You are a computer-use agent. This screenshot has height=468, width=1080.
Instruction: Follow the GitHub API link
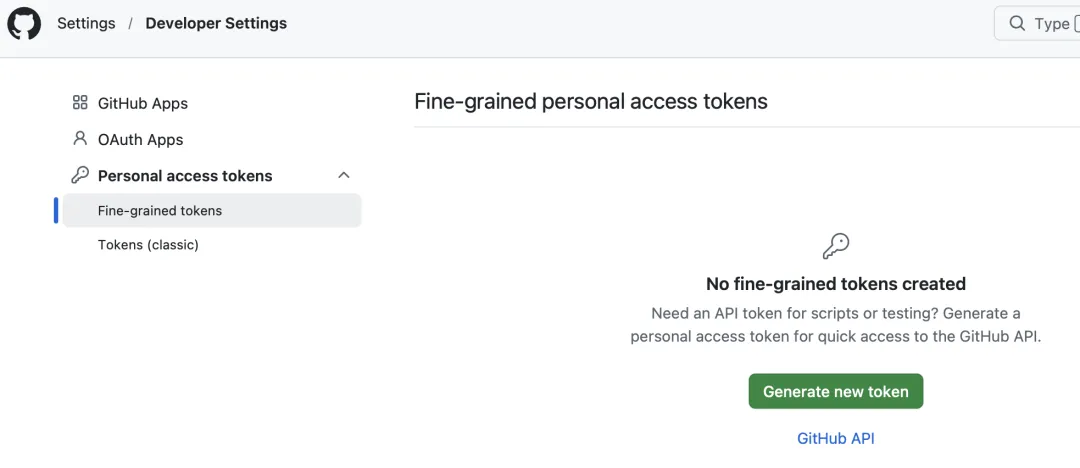click(x=835, y=438)
